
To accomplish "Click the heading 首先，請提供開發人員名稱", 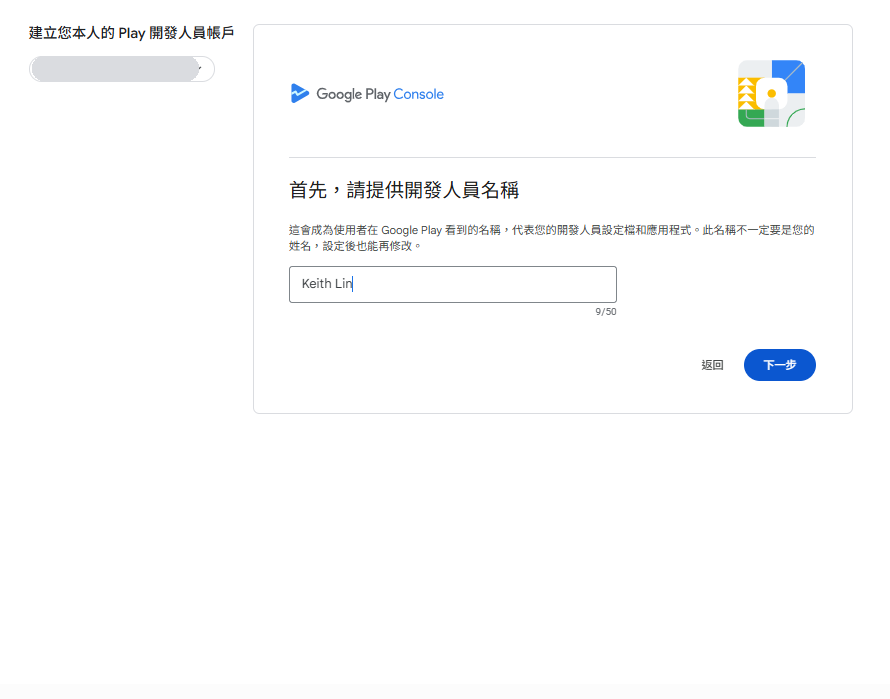I will tap(404, 190).
